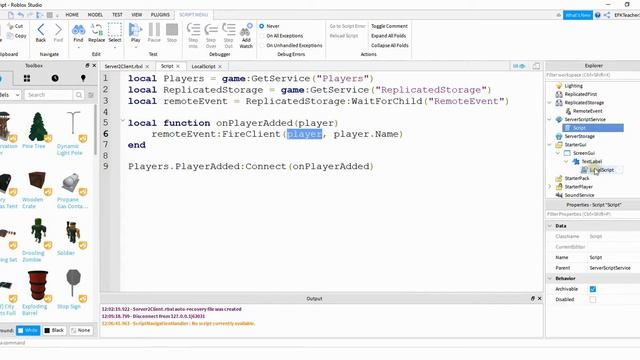
Task: Collapse the StarterGui tree node
Action: pos(550,145)
